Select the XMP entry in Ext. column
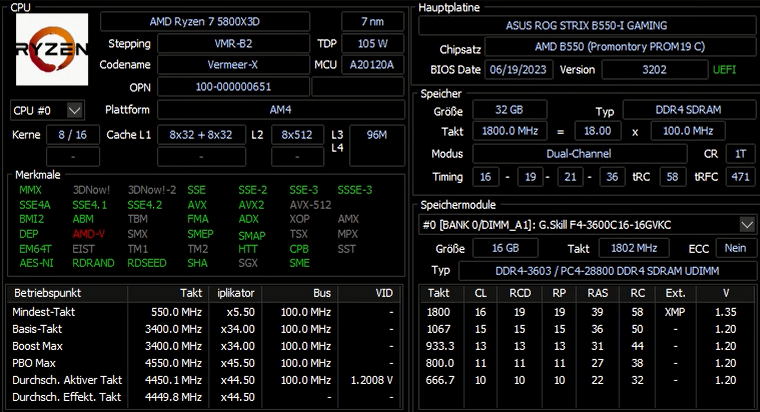Screen dimensions: 760x412 [x=675, y=312]
